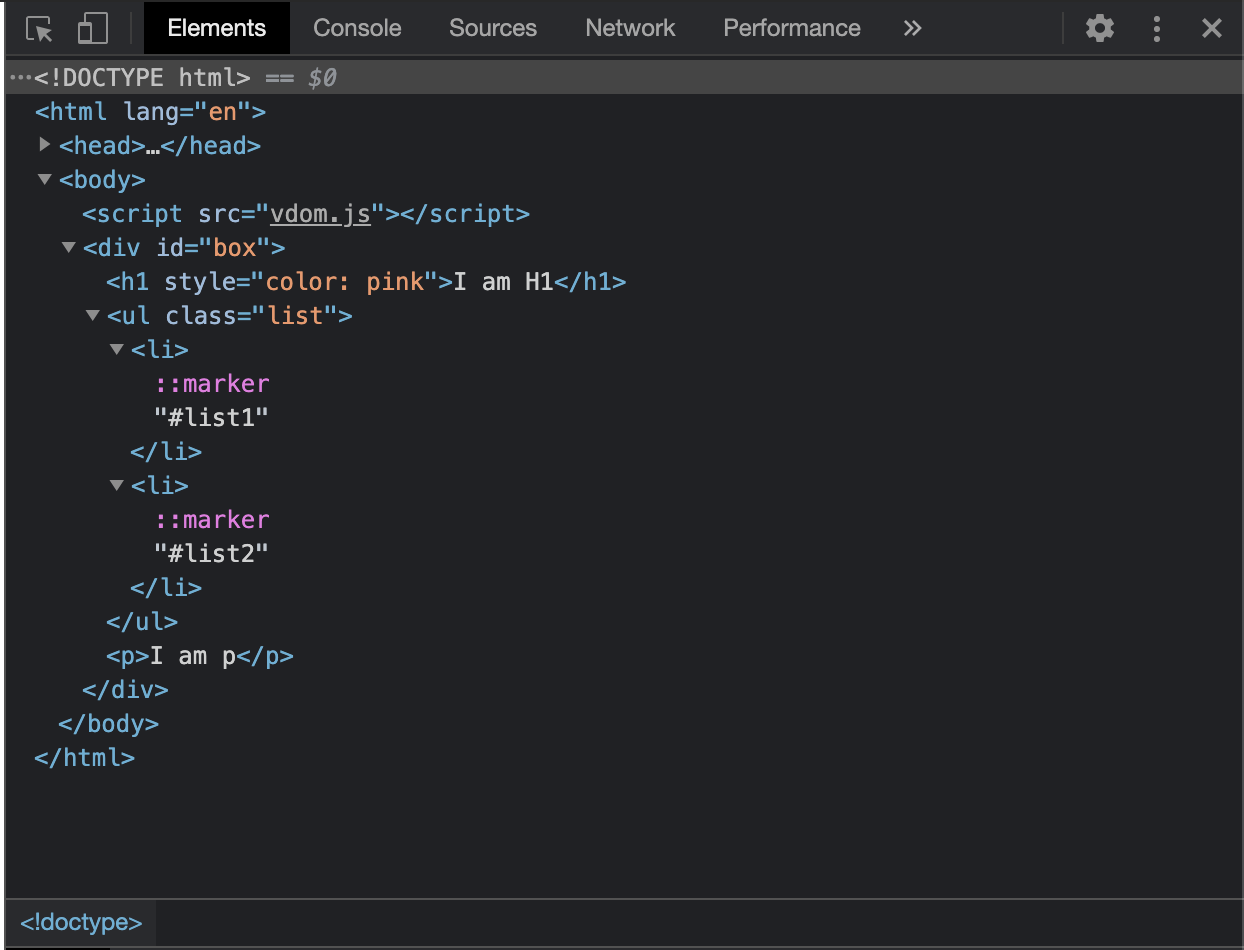The width and height of the screenshot is (1244, 950).
Task: Open DevTools settings gear
Action: point(1100,28)
